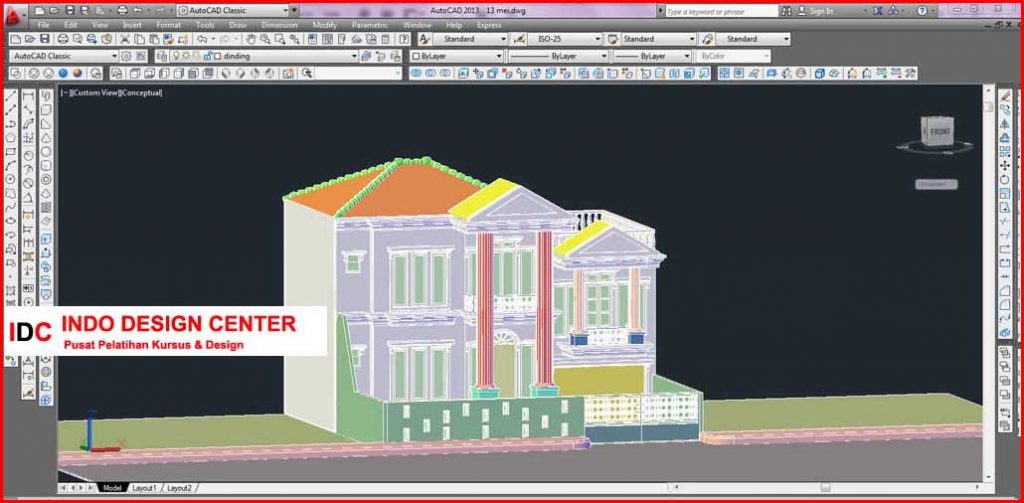Open the File menu
The height and width of the screenshot is (503, 1024).
[x=43, y=25]
